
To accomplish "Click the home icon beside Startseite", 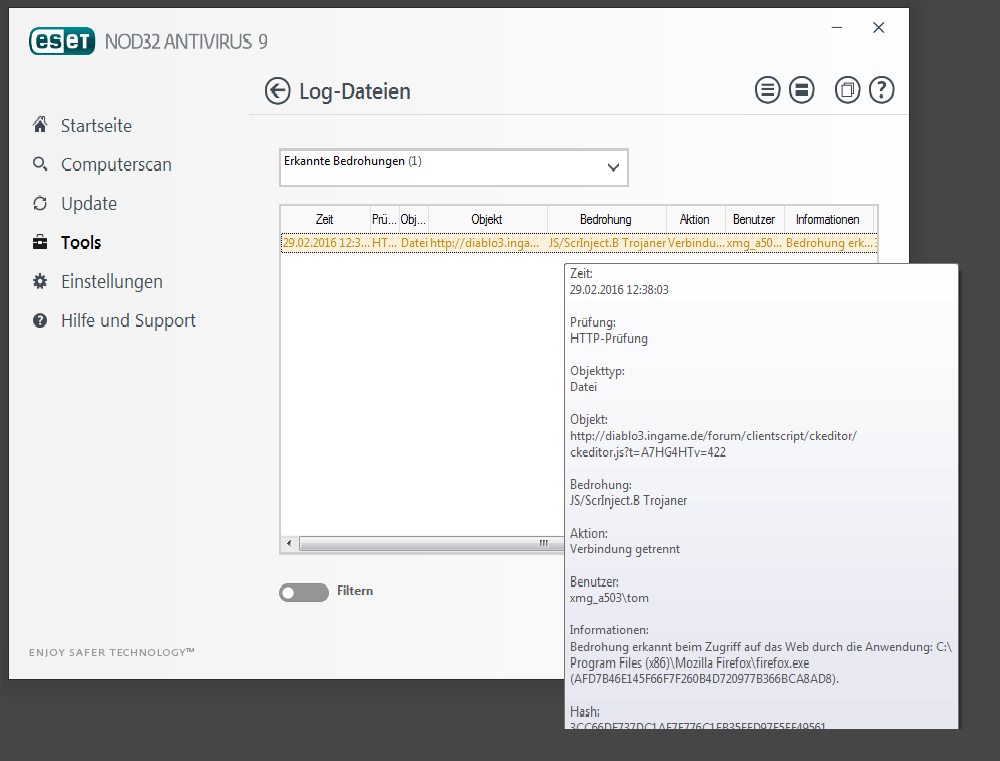I will (40, 124).
